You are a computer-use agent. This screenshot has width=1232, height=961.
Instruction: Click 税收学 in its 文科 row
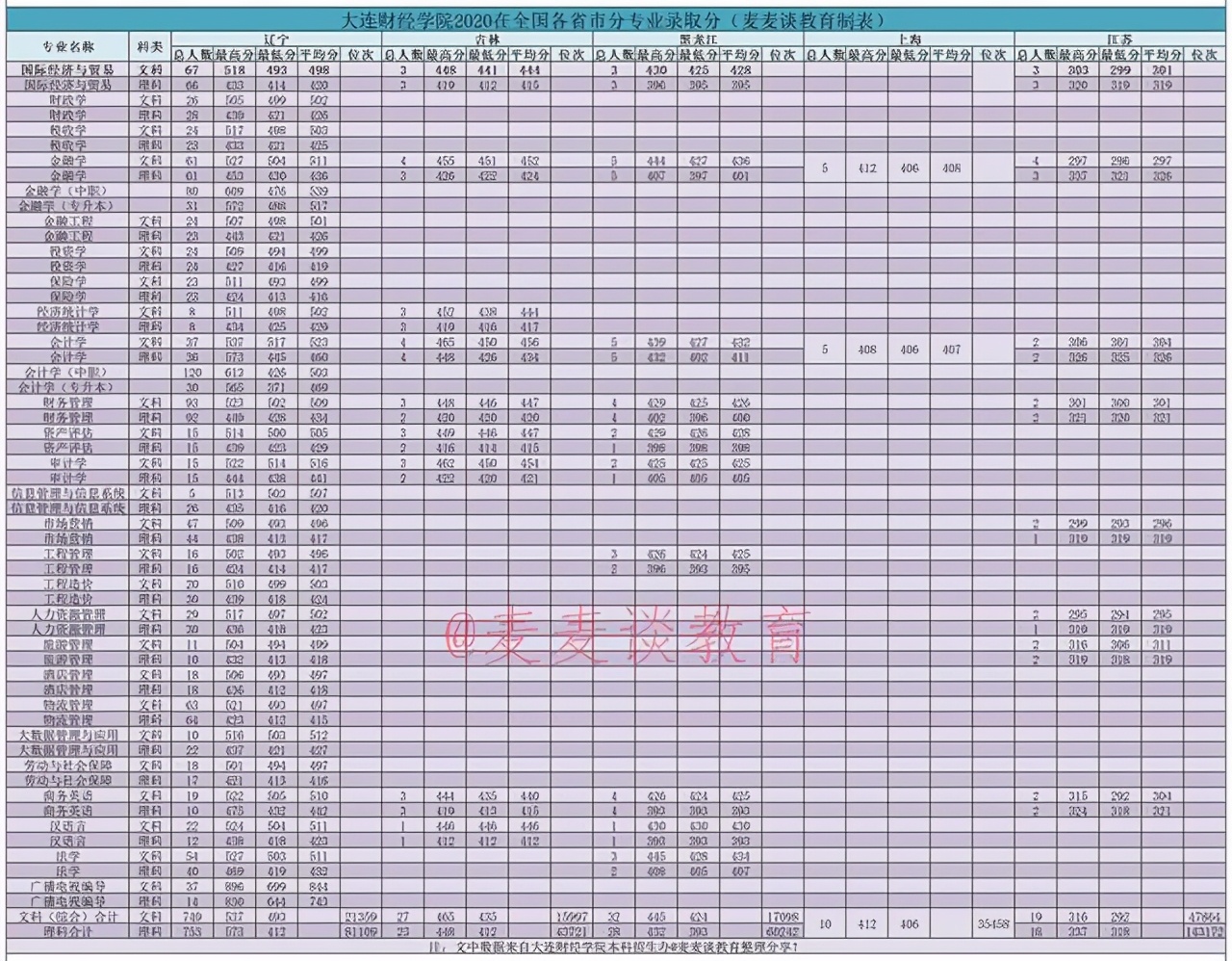click(68, 130)
